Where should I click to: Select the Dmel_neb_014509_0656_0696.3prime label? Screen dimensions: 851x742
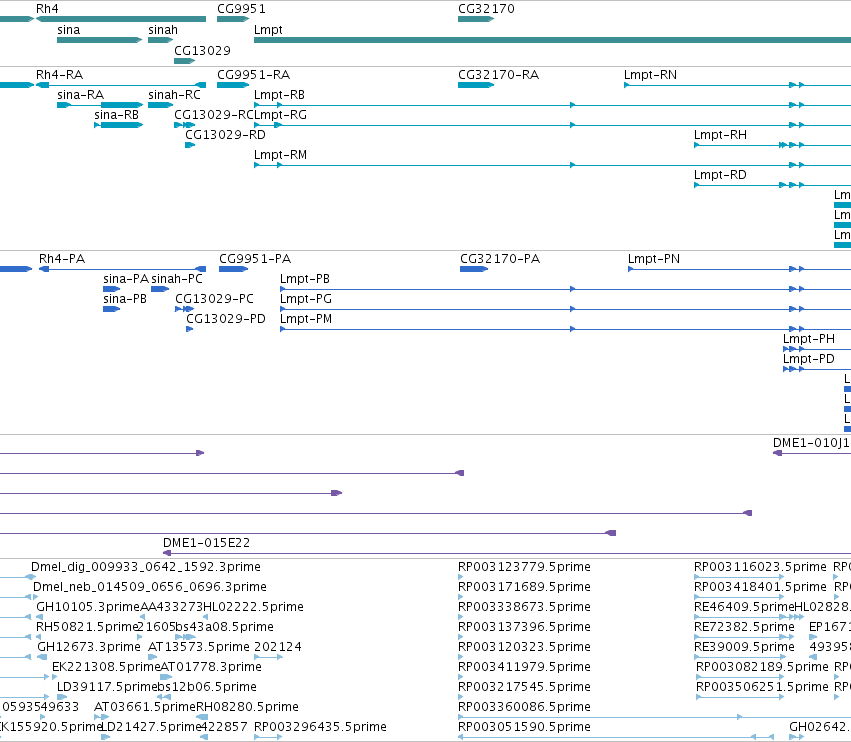150,587
